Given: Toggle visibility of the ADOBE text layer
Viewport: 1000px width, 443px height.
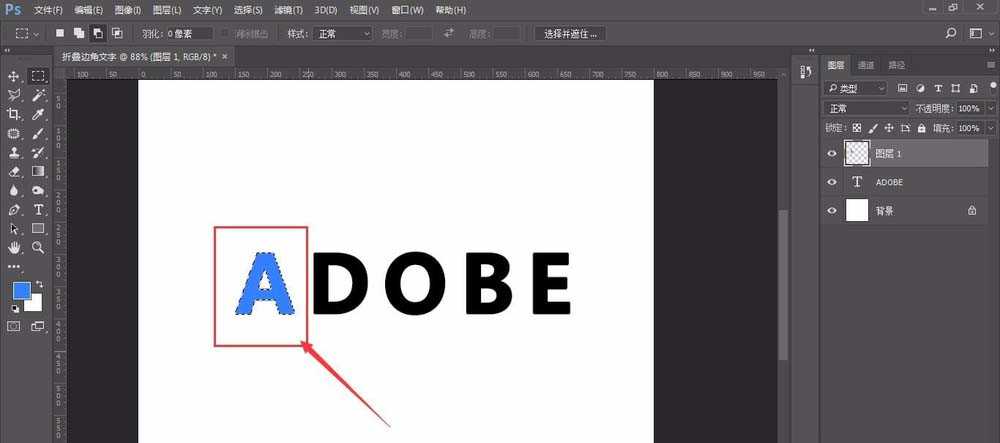Looking at the screenshot, I should click(832, 182).
